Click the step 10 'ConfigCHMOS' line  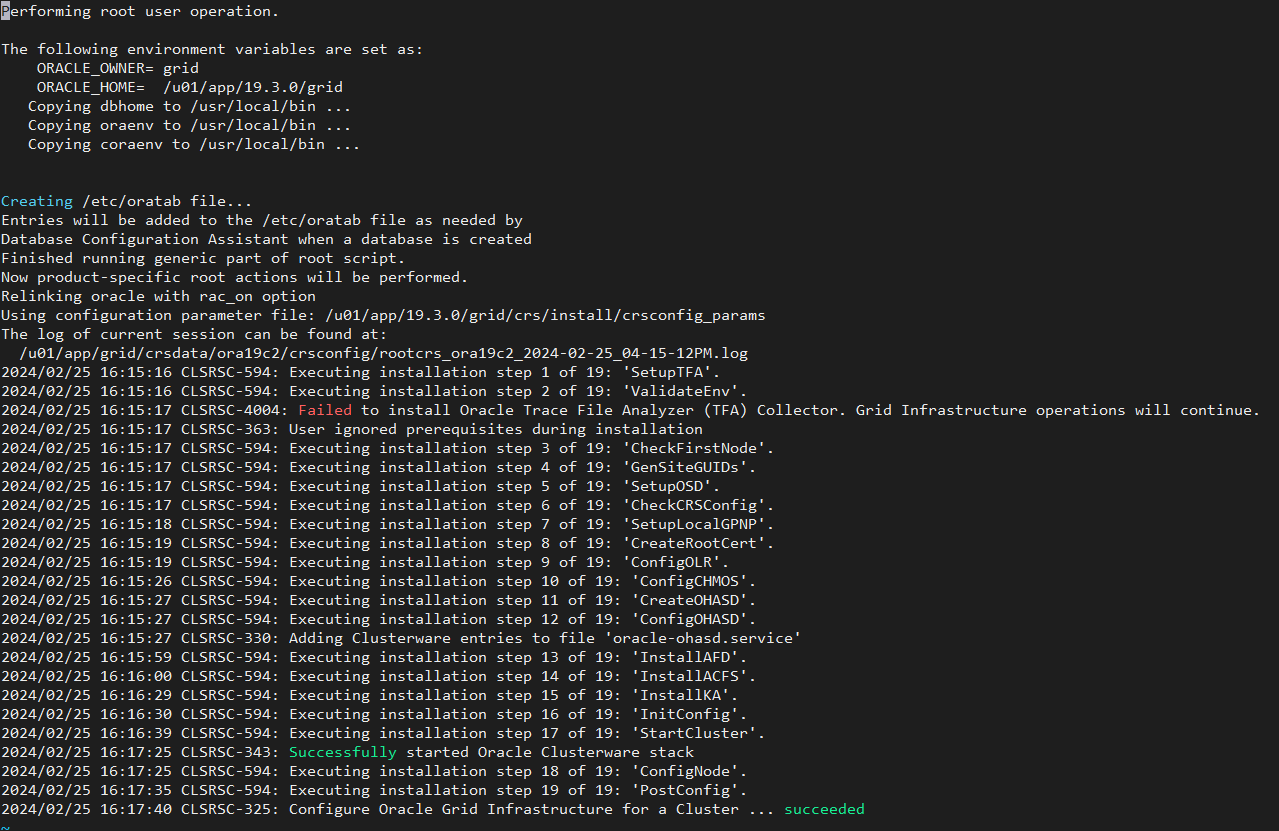(x=379, y=581)
